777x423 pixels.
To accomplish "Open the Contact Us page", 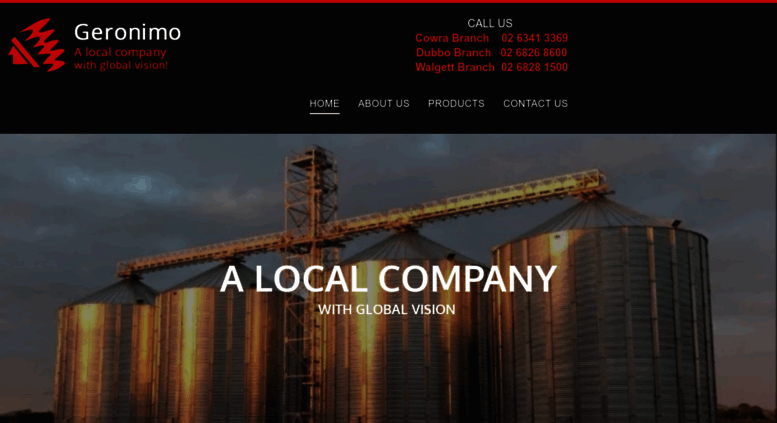I will click(535, 104).
